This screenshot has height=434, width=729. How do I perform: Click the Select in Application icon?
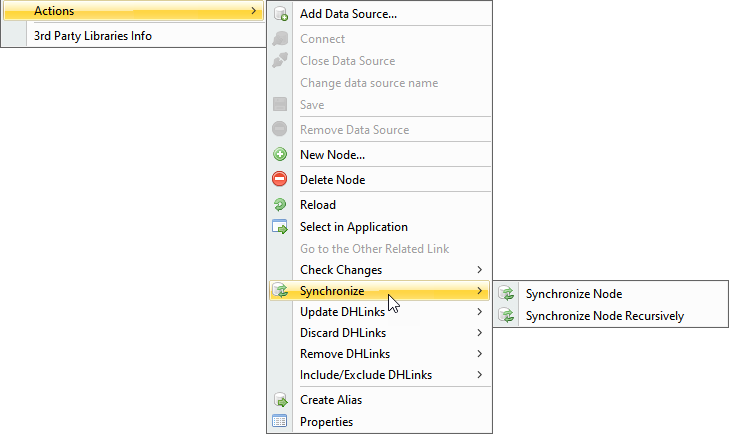click(280, 227)
